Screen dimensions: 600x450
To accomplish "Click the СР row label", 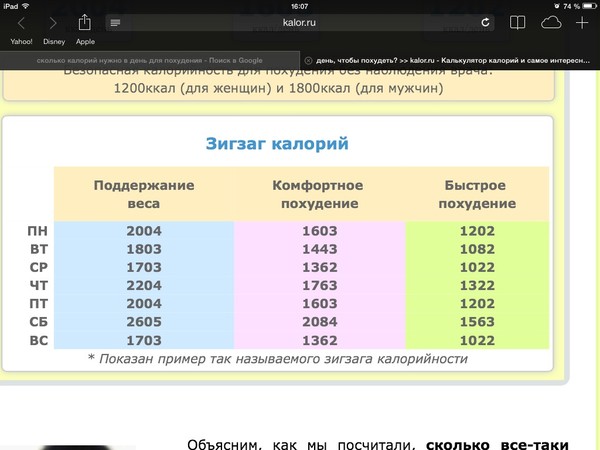I will 39,267.
